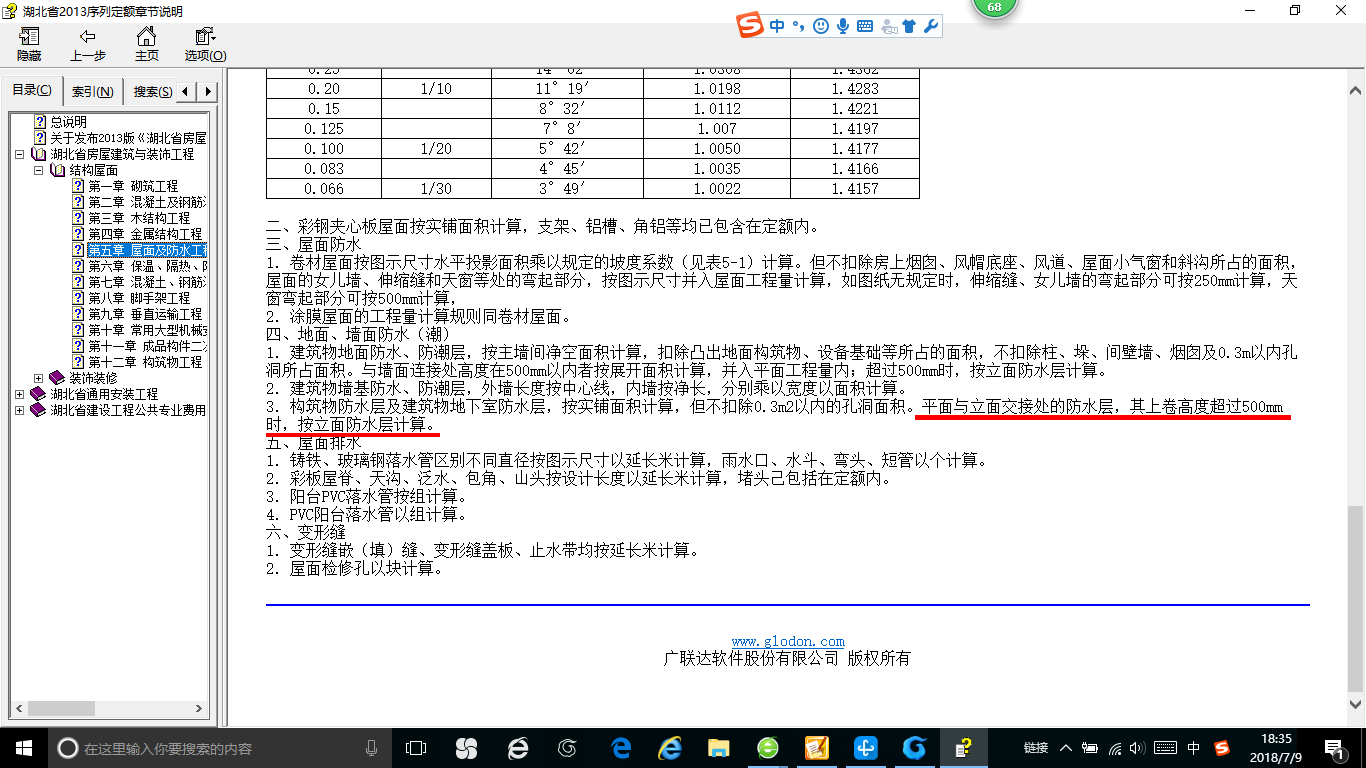Collapse the 结构屋面 node
This screenshot has width=1366, height=768.
click(x=39, y=170)
